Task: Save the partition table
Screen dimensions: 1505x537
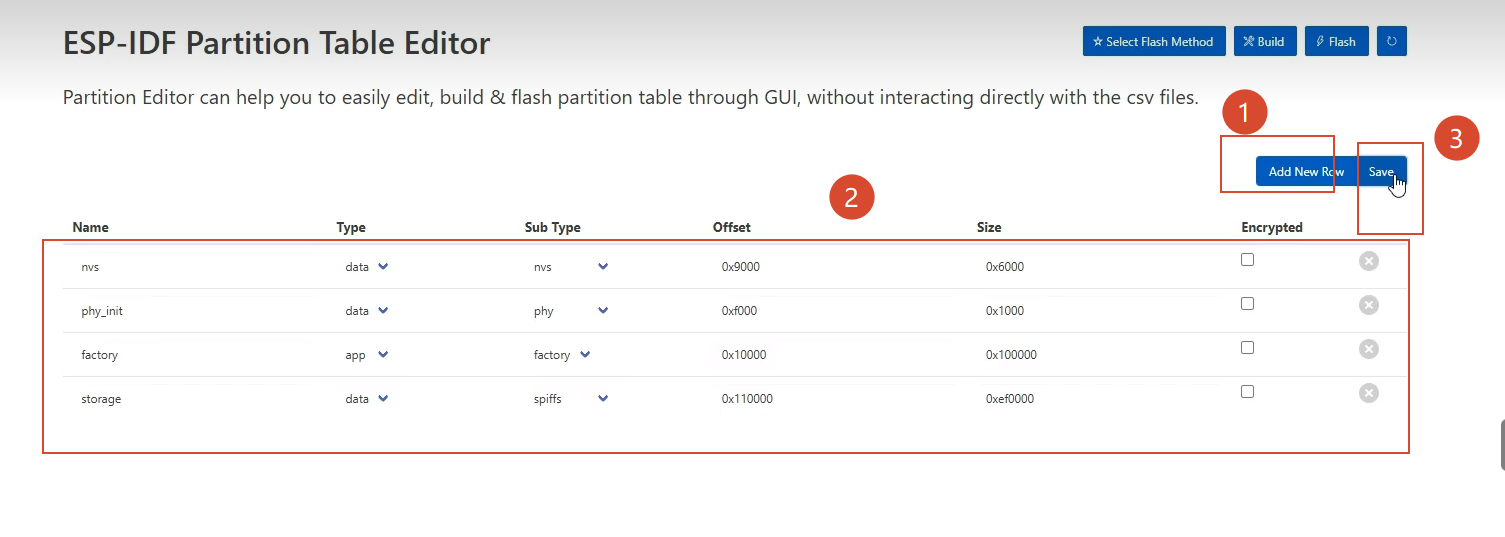Action: [x=1382, y=172]
